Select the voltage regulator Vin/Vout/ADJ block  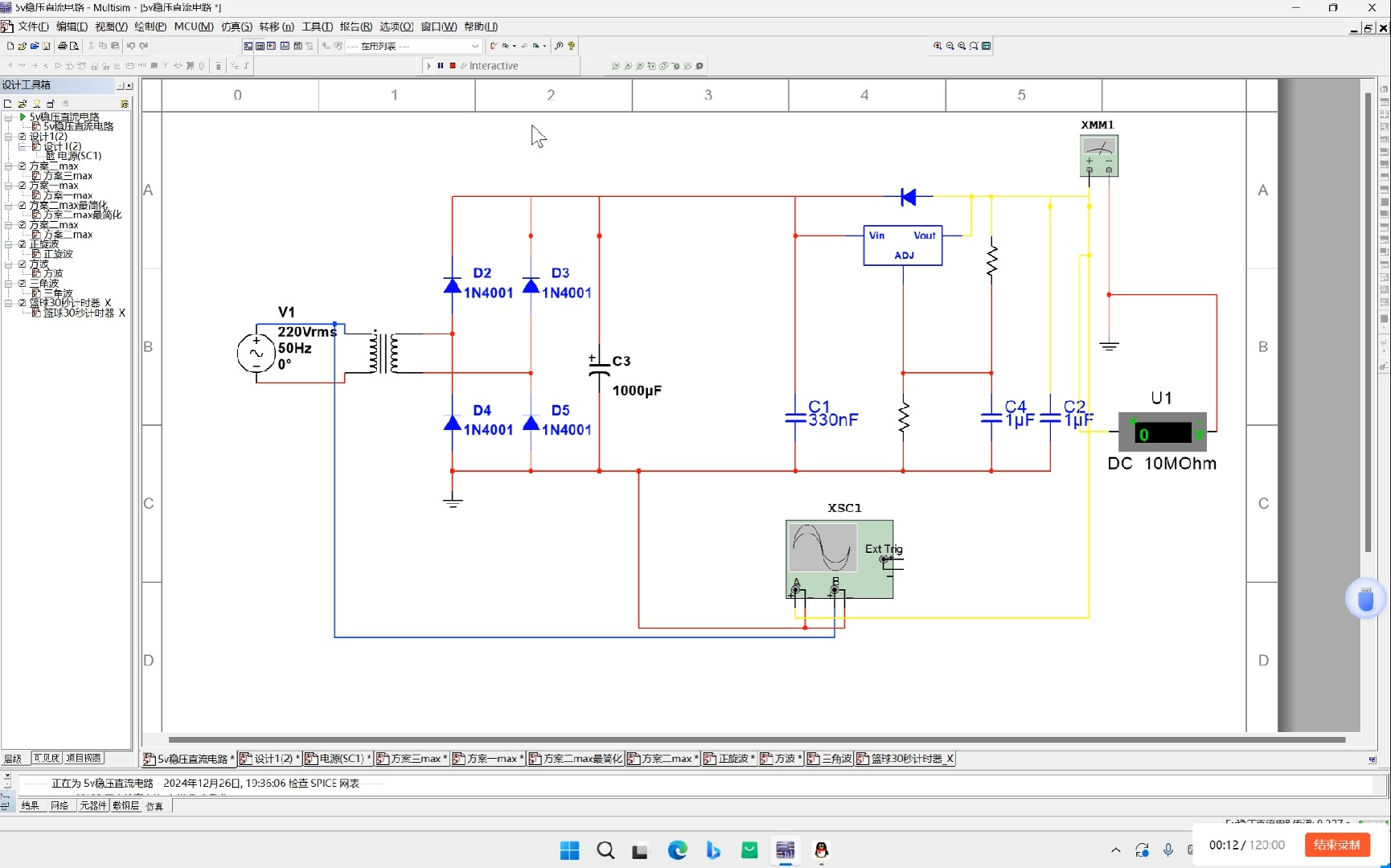click(x=903, y=246)
